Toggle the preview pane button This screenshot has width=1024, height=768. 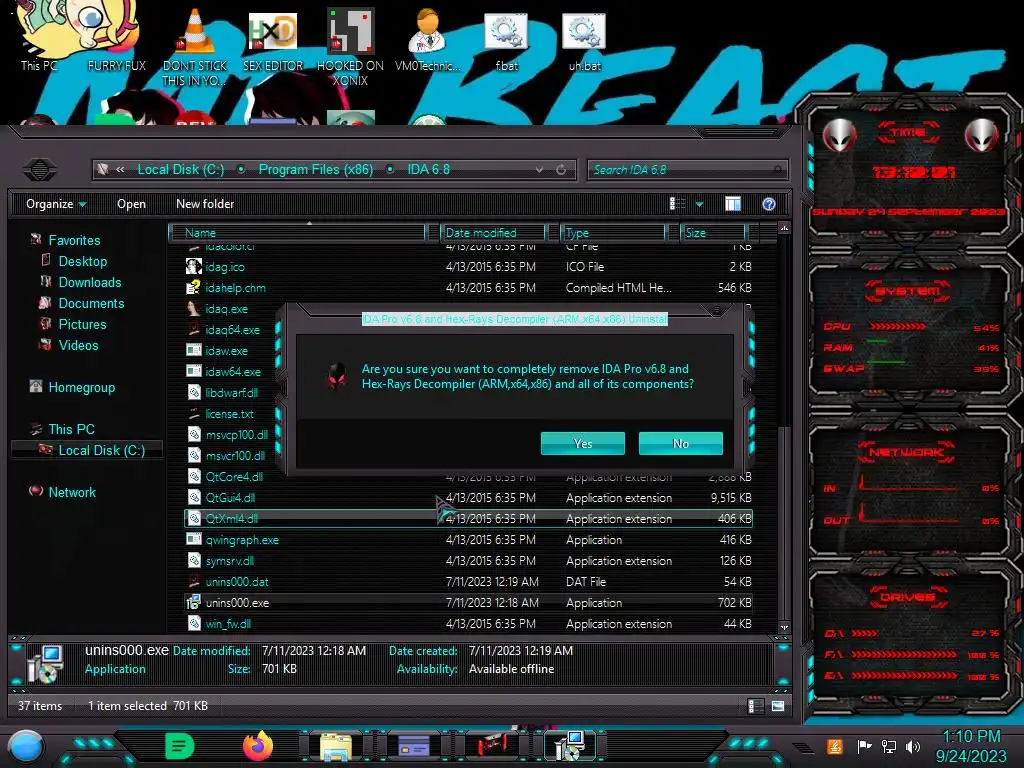733,204
